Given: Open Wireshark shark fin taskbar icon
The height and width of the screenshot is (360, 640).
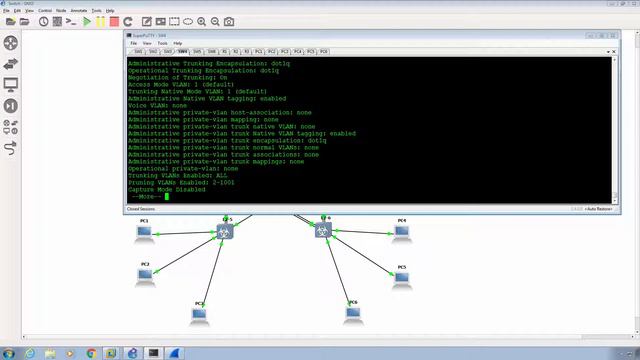Looking at the screenshot, I should (x=174, y=353).
